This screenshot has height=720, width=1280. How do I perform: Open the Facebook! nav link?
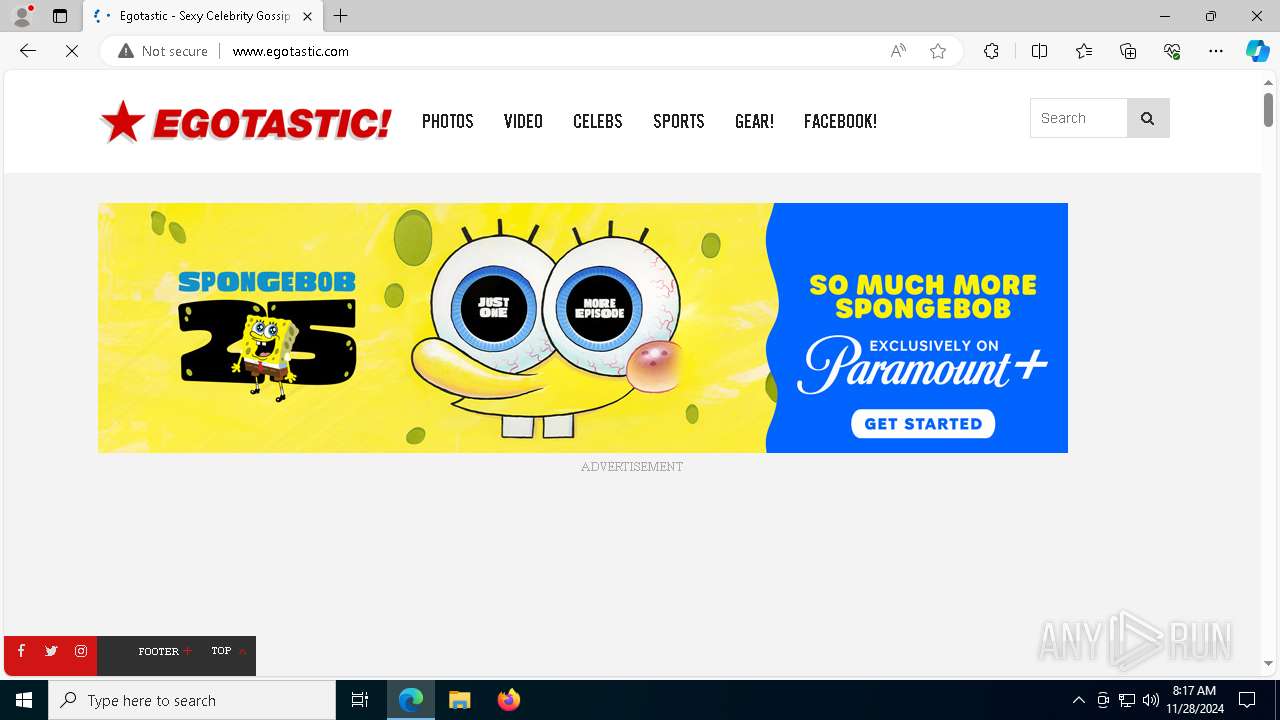[x=840, y=121]
